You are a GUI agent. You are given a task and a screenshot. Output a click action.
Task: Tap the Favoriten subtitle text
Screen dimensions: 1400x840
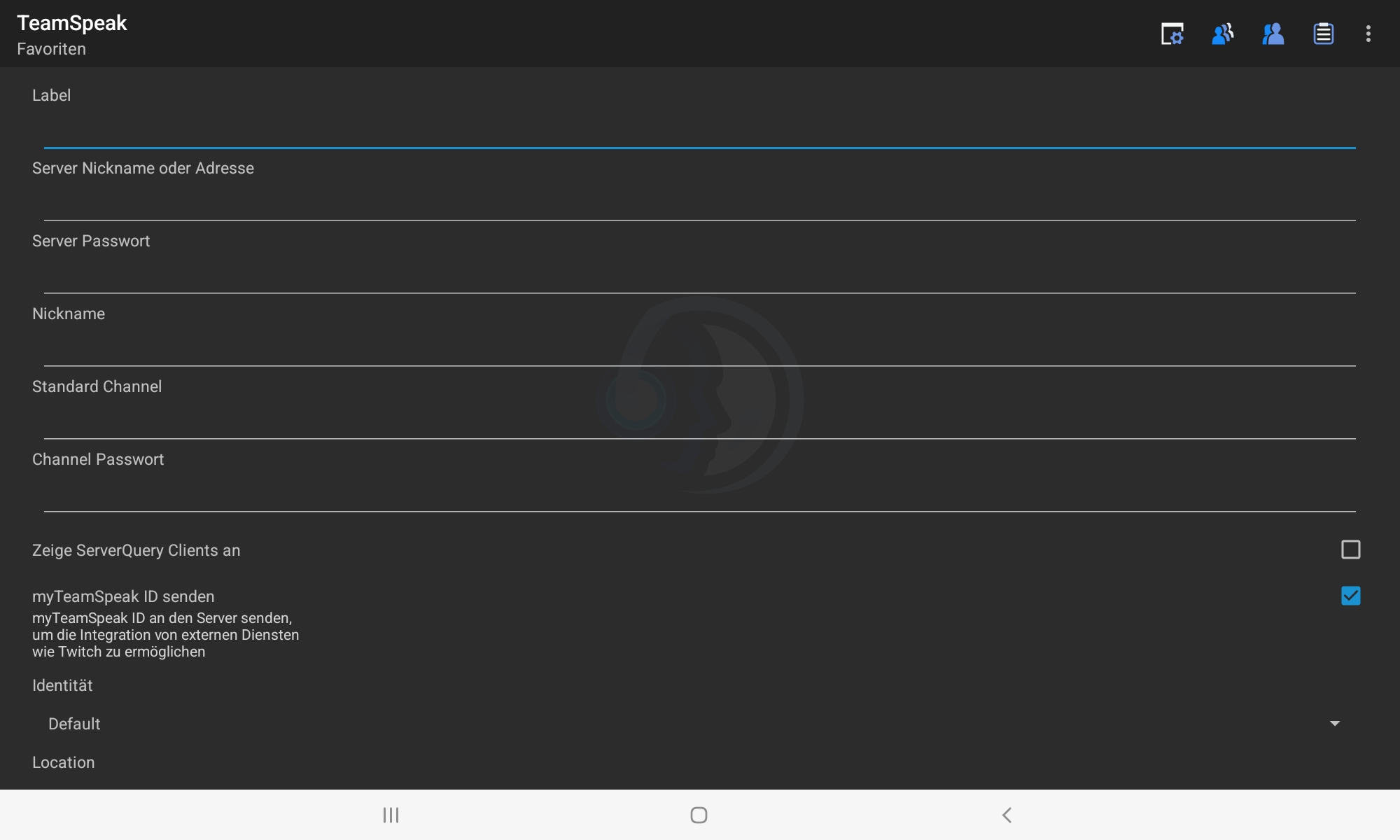tap(52, 49)
